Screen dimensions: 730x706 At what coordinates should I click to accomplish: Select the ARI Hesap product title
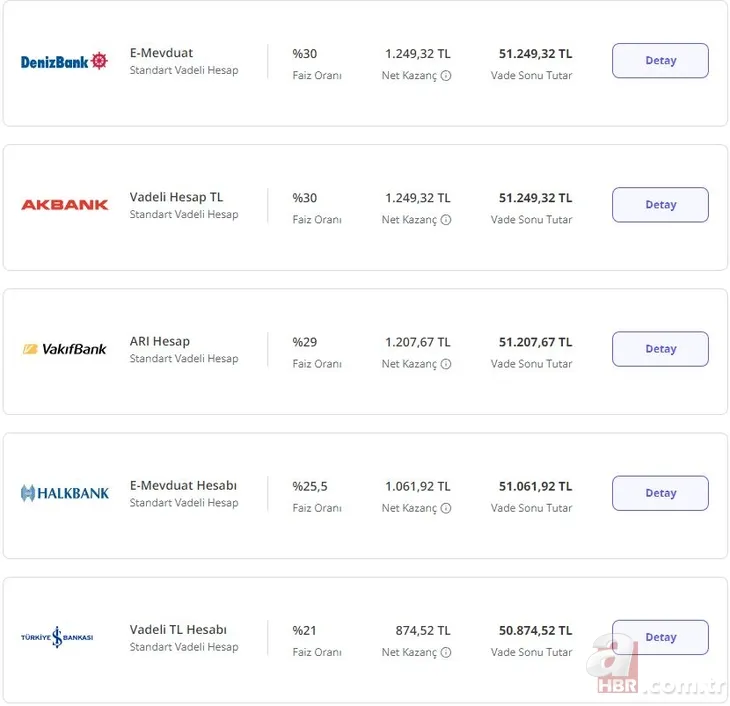160,341
